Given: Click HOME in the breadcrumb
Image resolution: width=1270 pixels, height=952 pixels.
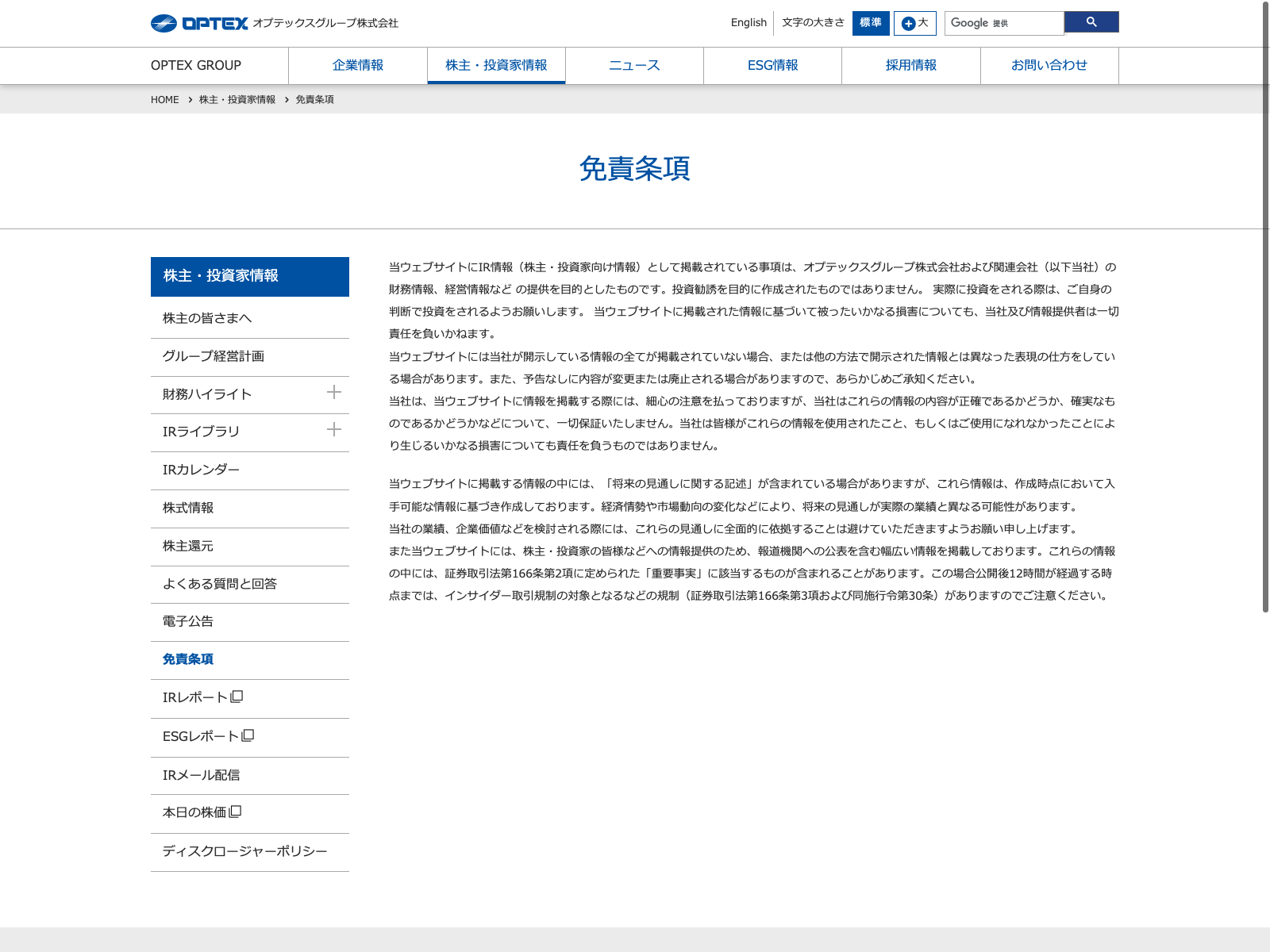Looking at the screenshot, I should [165, 100].
